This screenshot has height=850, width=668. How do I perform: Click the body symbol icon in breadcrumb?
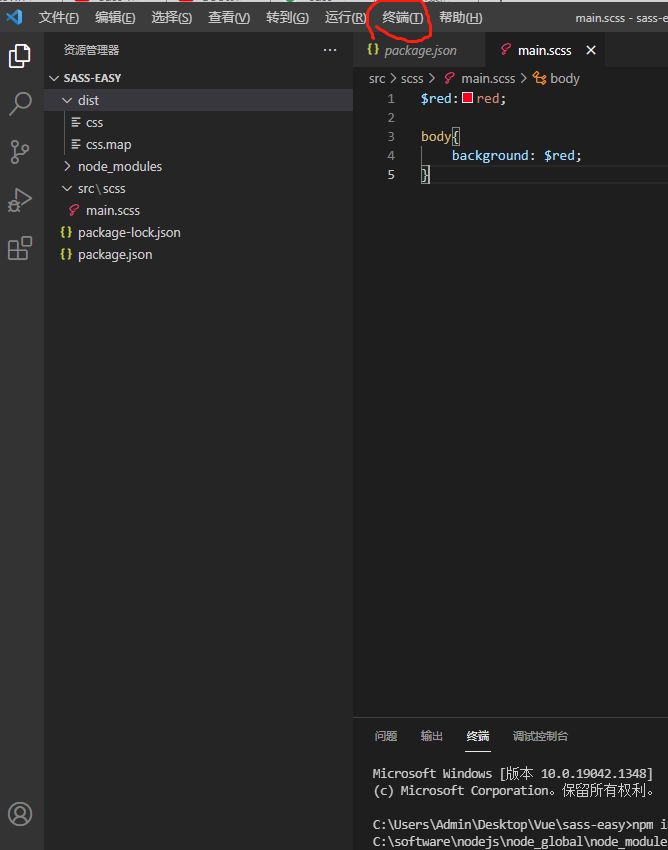(539, 79)
